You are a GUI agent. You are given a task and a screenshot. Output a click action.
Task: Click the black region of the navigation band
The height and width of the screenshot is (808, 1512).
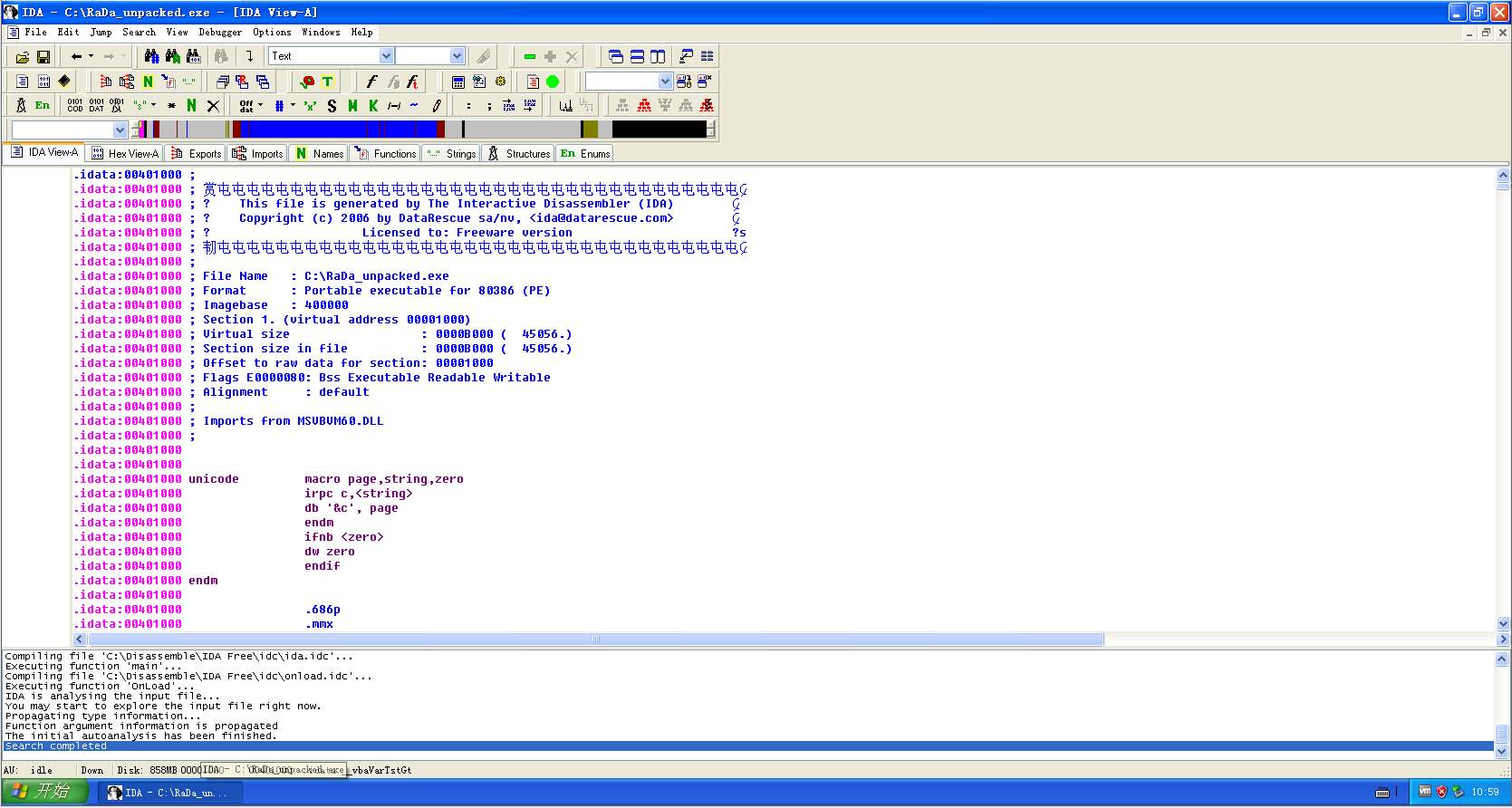[x=659, y=130]
